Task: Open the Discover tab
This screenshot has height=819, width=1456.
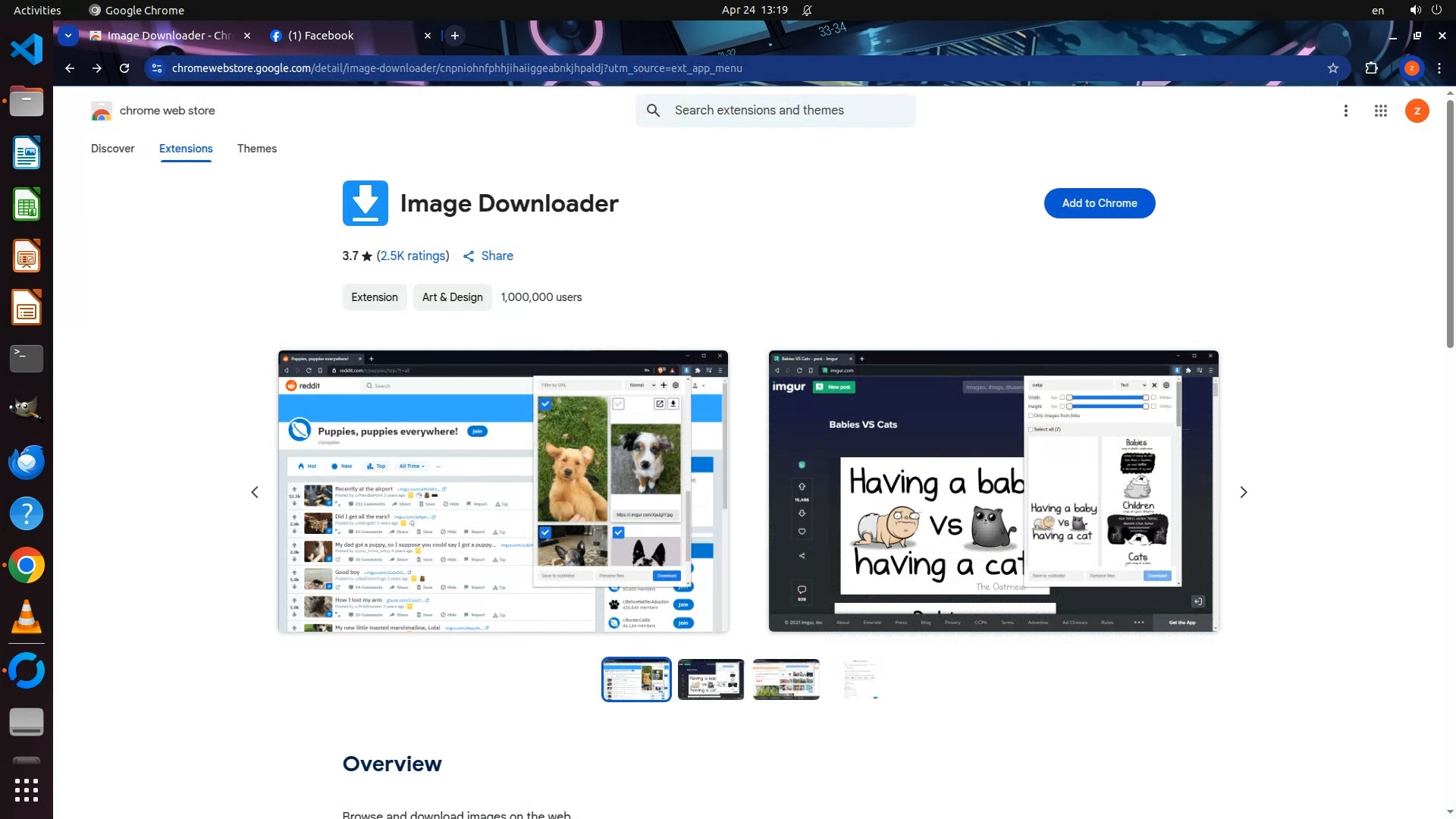Action: tap(112, 149)
